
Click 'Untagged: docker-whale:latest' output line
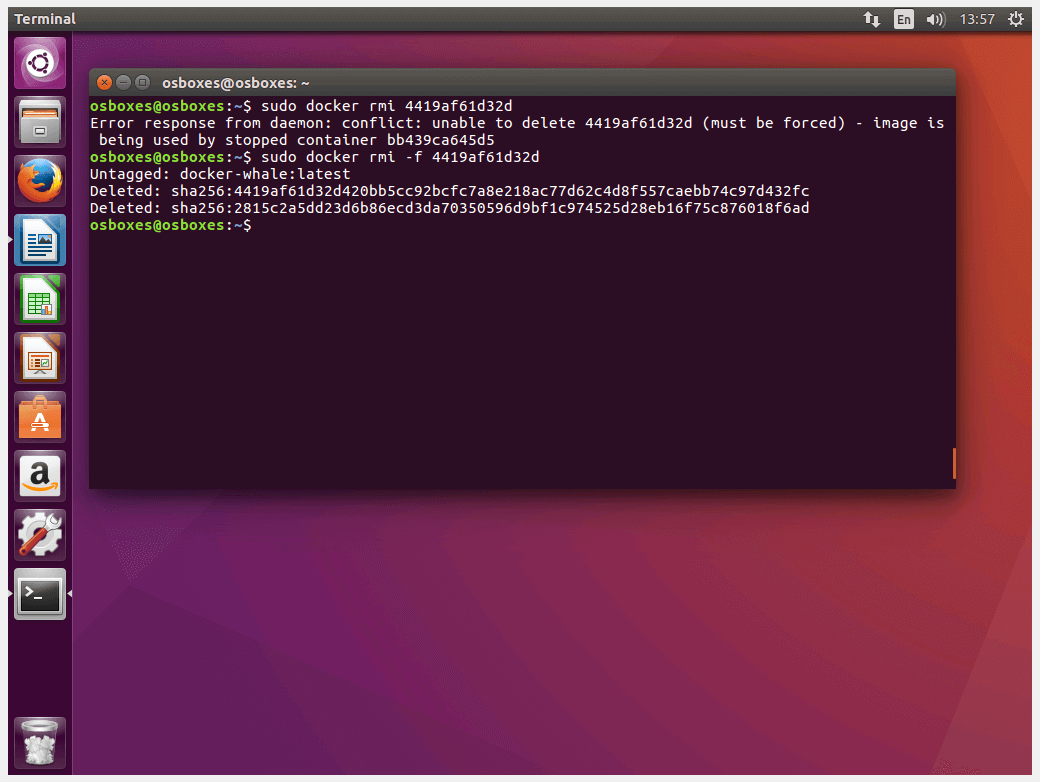pos(220,174)
